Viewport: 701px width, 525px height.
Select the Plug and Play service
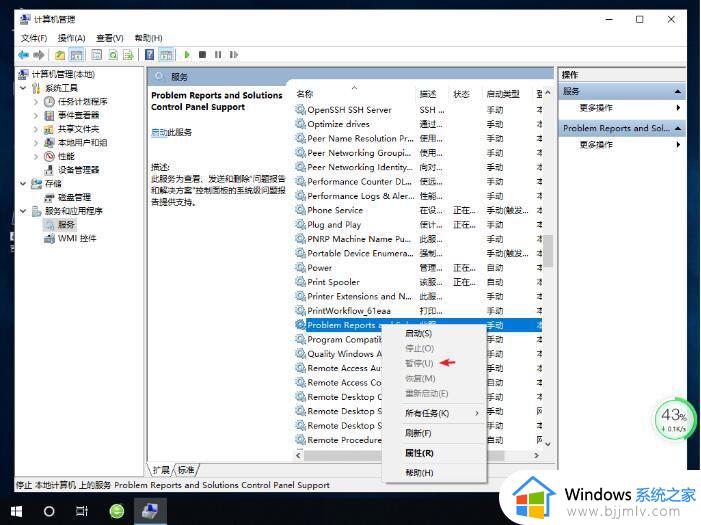click(334, 224)
